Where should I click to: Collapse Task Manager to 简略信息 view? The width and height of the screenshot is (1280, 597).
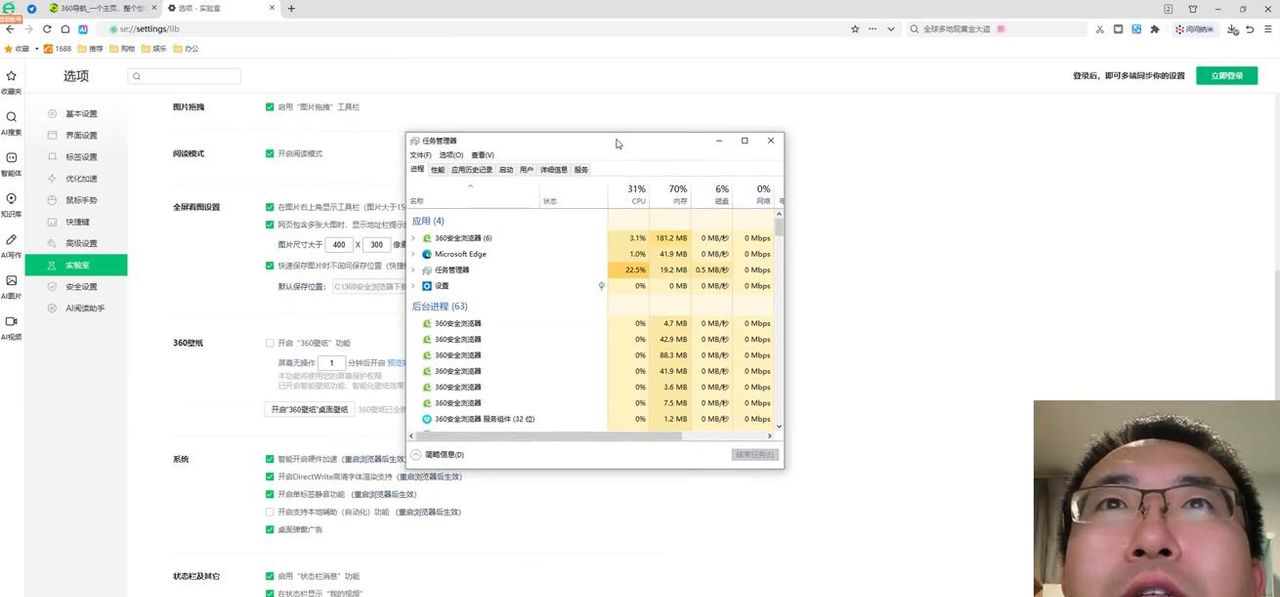pyautogui.click(x=438, y=454)
